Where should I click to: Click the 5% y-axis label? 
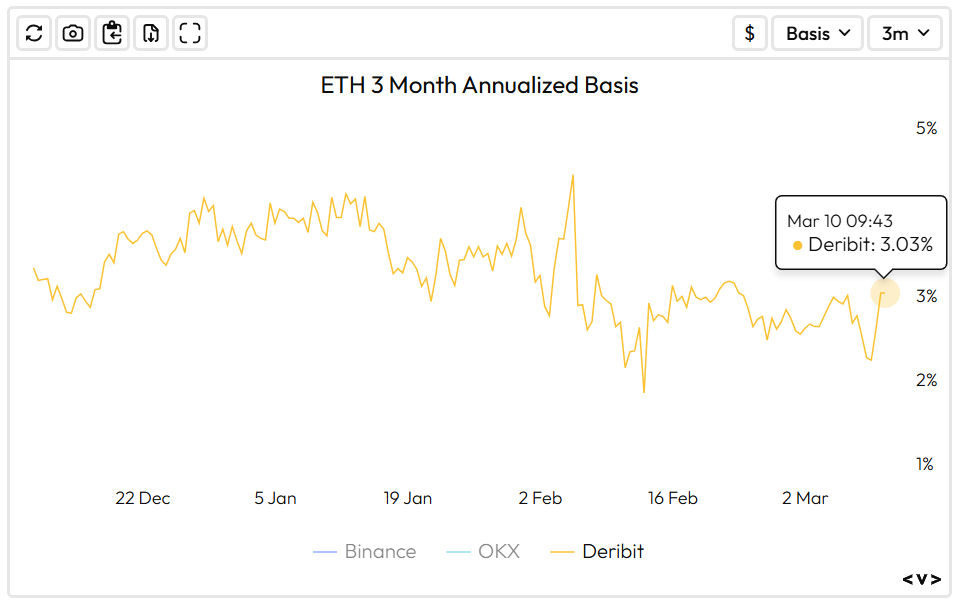926,128
